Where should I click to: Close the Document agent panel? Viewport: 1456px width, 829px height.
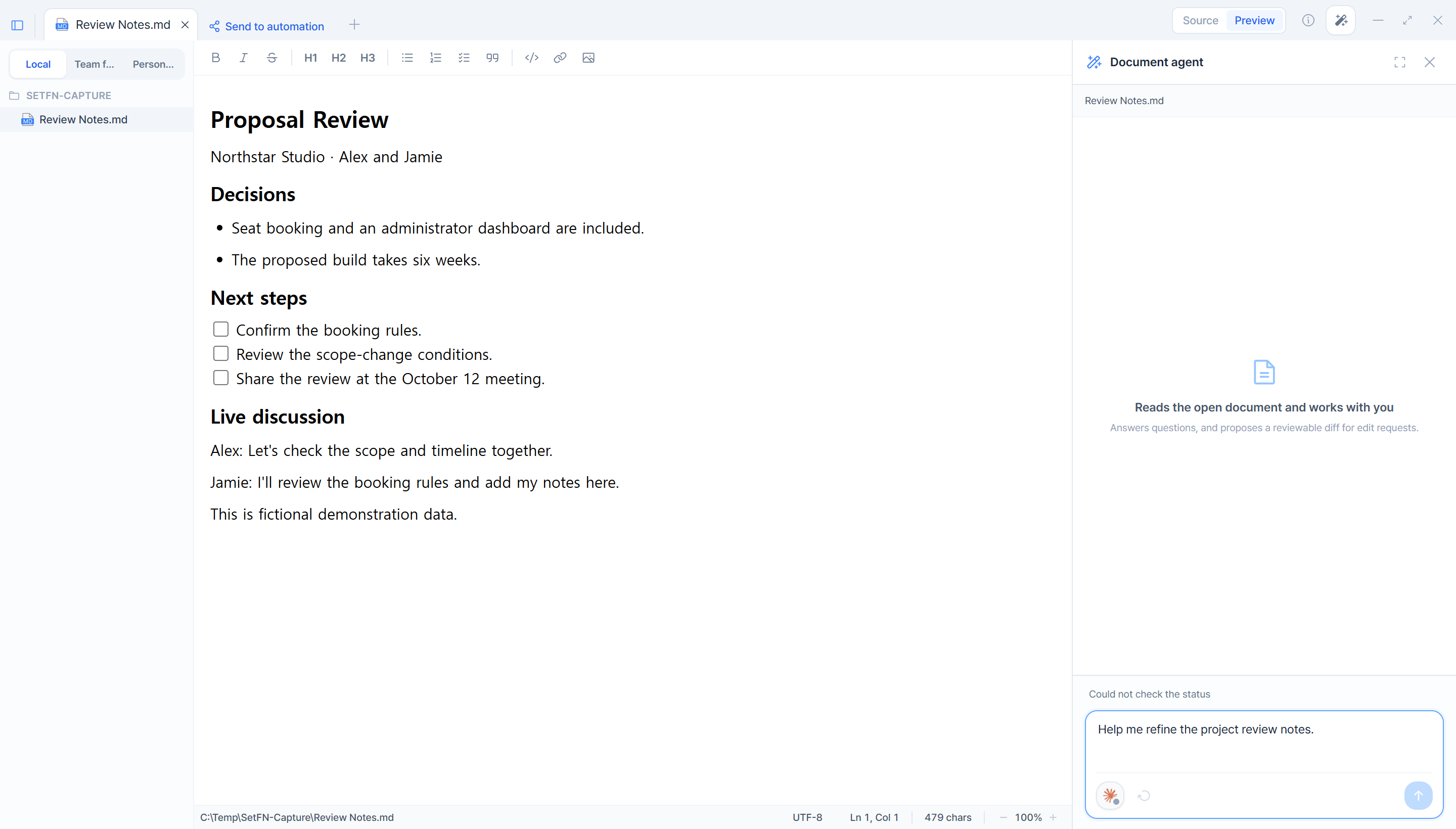[1429, 62]
